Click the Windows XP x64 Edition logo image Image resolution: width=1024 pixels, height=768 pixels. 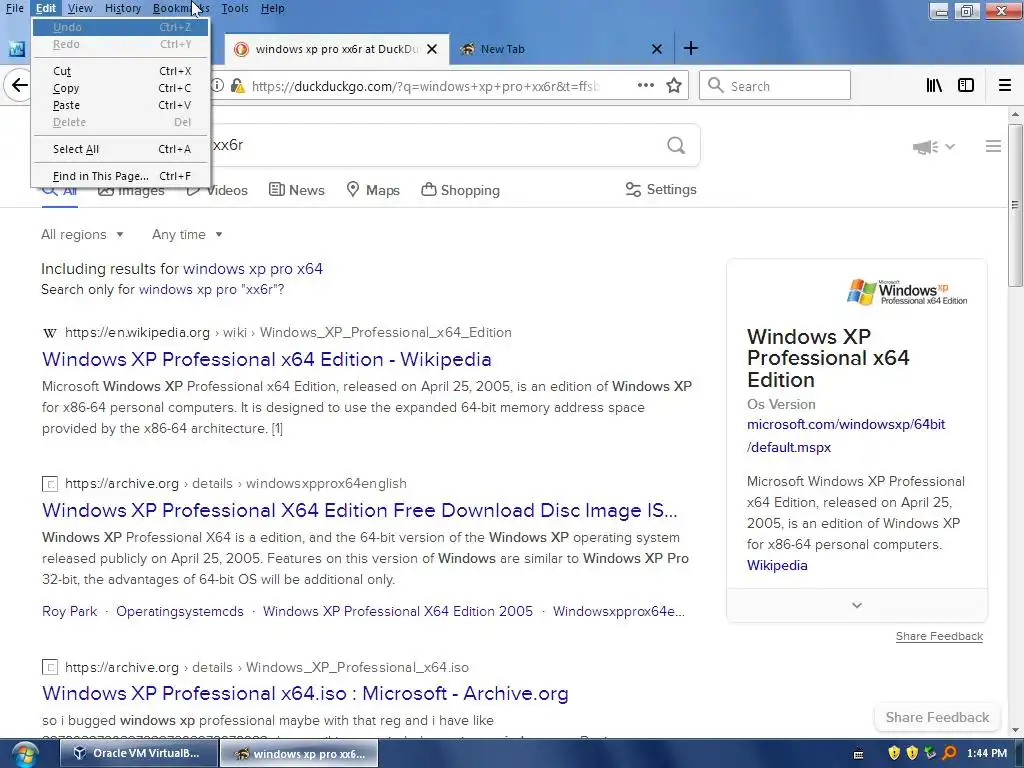pyautogui.click(x=906, y=292)
